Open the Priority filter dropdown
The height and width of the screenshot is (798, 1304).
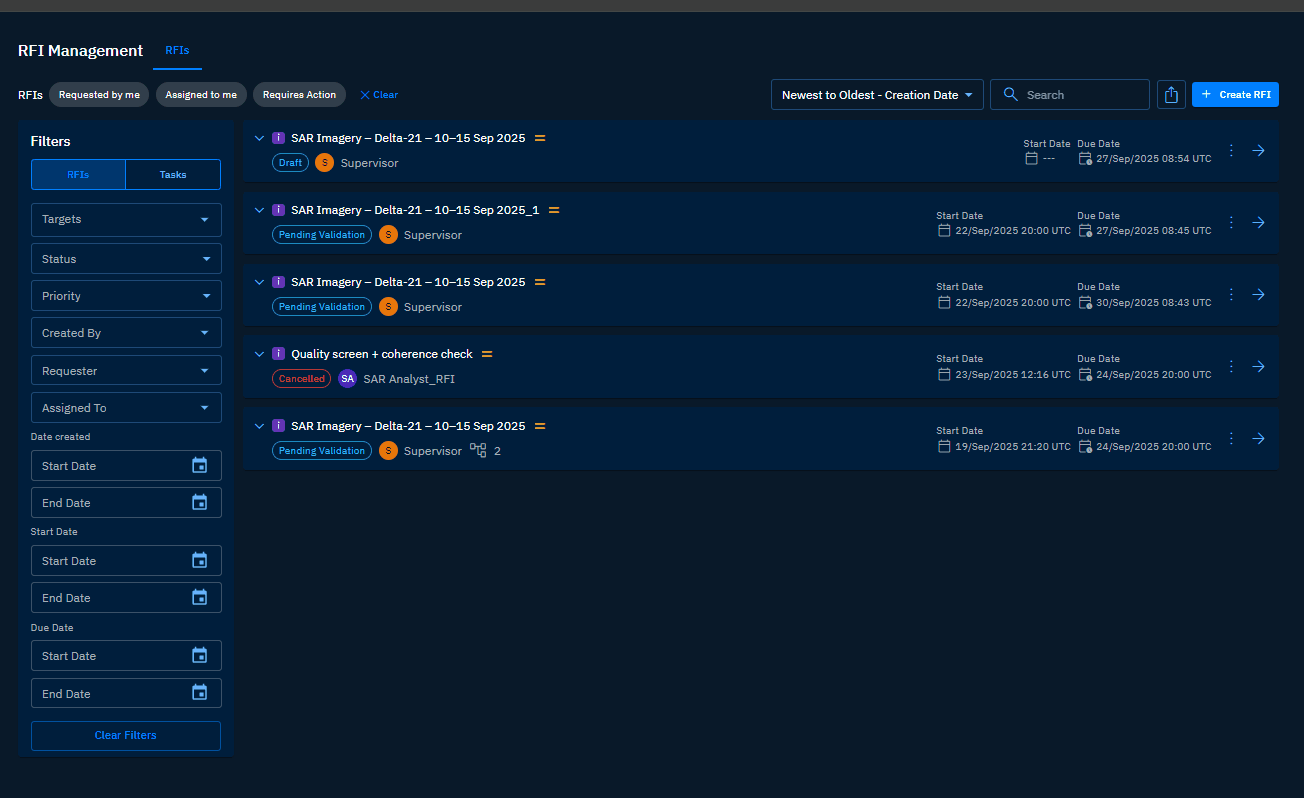pos(126,296)
